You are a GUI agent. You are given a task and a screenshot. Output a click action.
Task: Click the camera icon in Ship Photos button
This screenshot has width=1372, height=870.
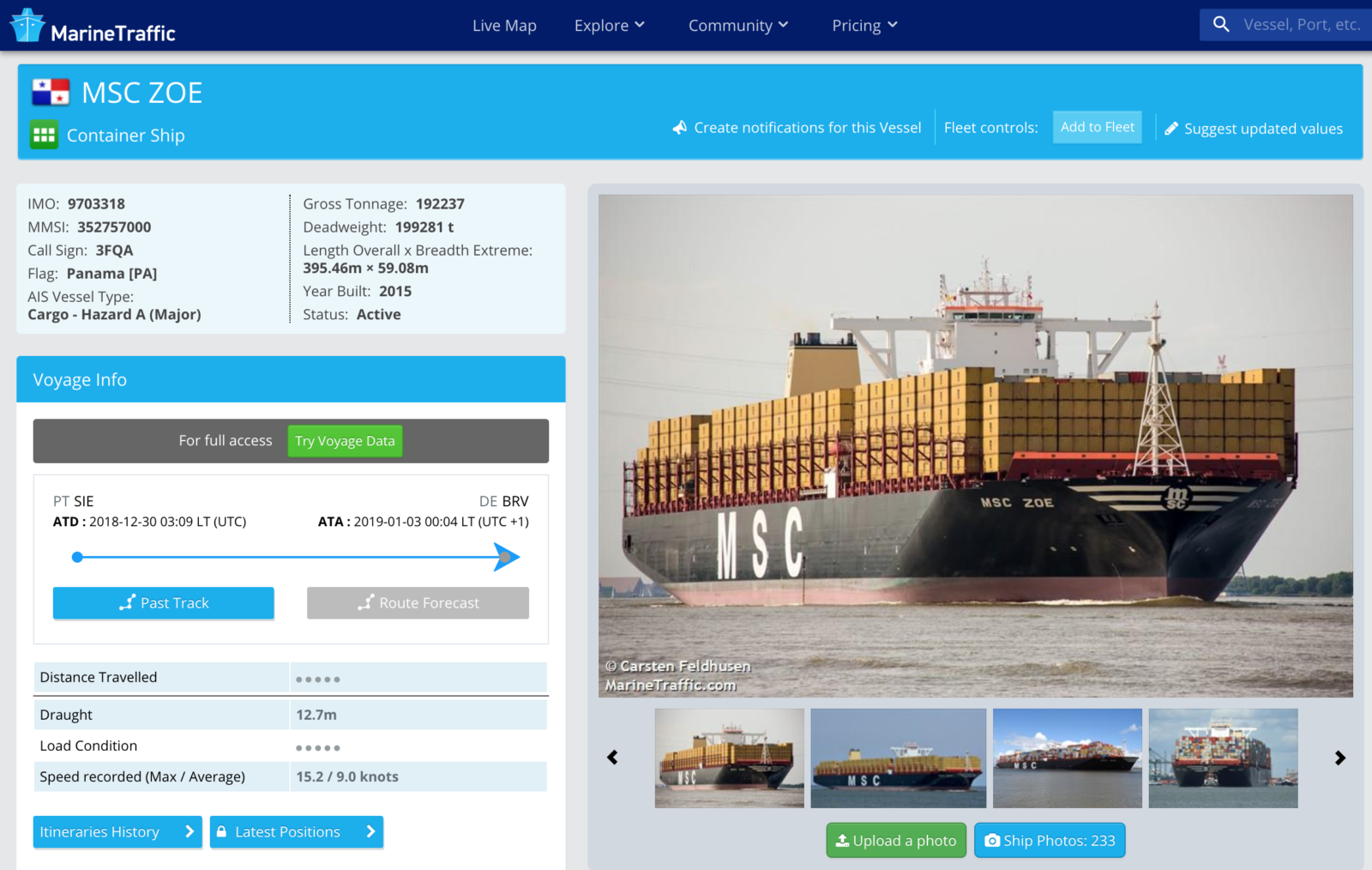point(992,841)
